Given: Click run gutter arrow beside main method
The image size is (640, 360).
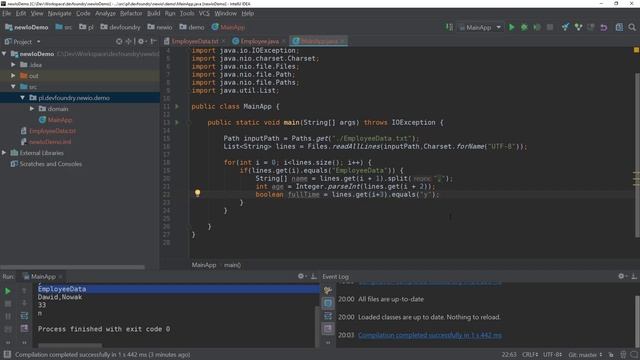Looking at the screenshot, I should [177, 122].
